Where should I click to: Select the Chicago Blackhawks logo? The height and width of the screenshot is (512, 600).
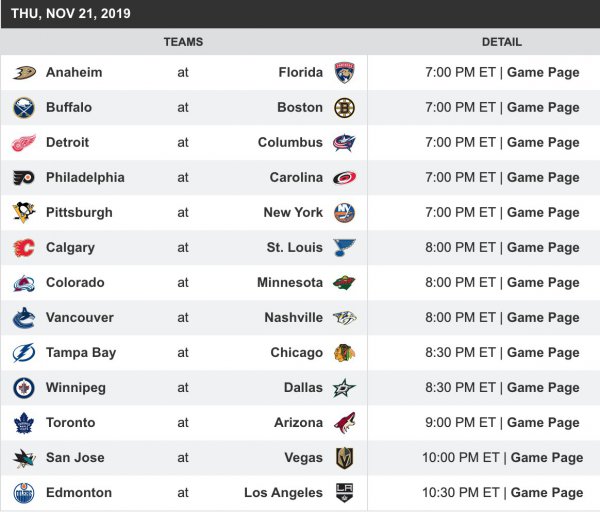344,352
